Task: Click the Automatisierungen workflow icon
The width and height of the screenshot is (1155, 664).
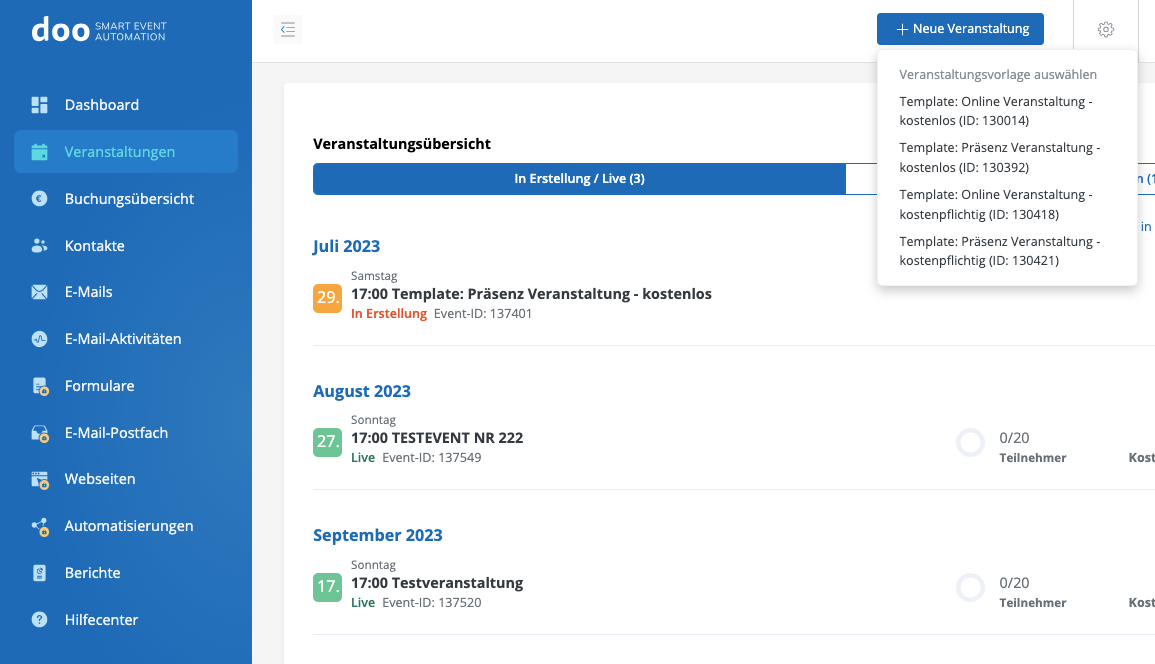Action: tap(40, 526)
